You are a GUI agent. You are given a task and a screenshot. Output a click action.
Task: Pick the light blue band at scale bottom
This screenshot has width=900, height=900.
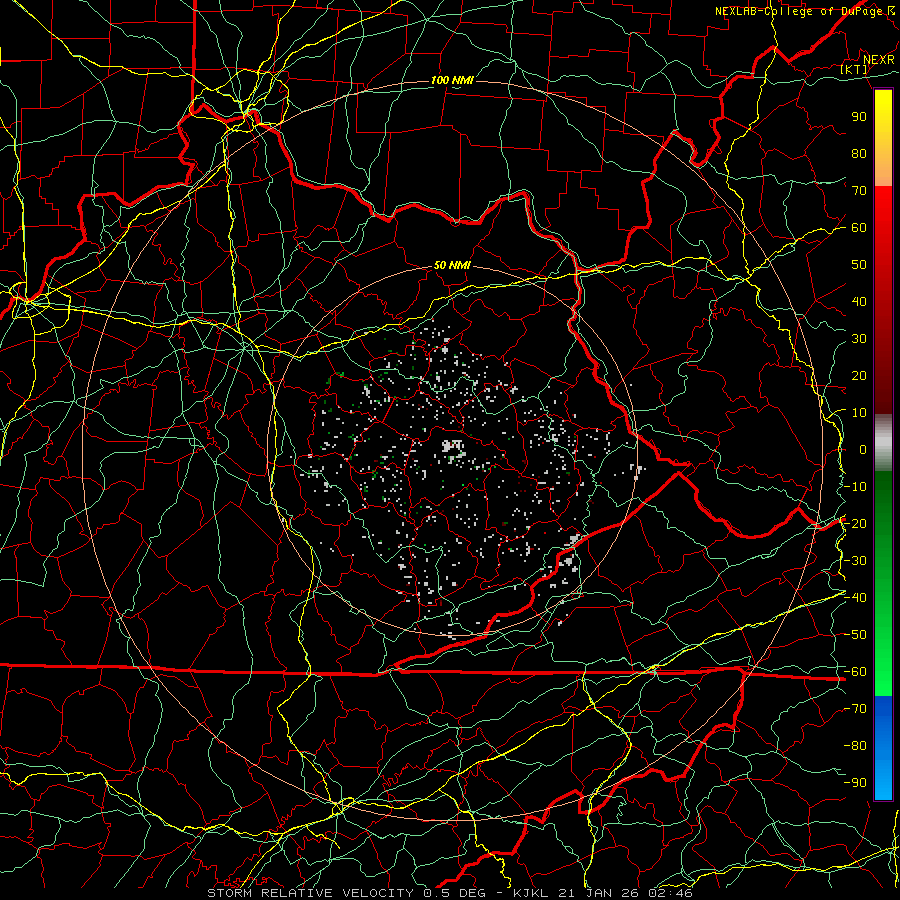pos(883,782)
